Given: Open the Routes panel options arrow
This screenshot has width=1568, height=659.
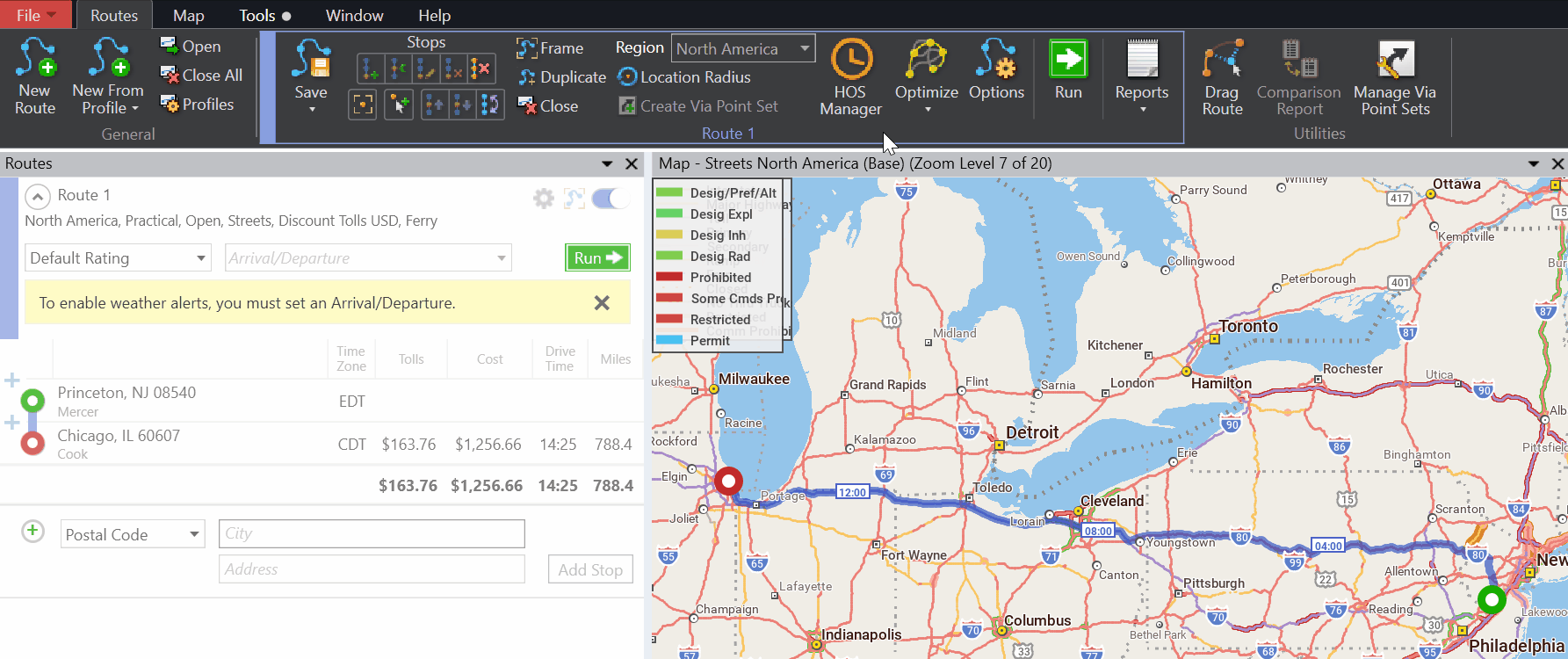Looking at the screenshot, I should click(x=607, y=163).
